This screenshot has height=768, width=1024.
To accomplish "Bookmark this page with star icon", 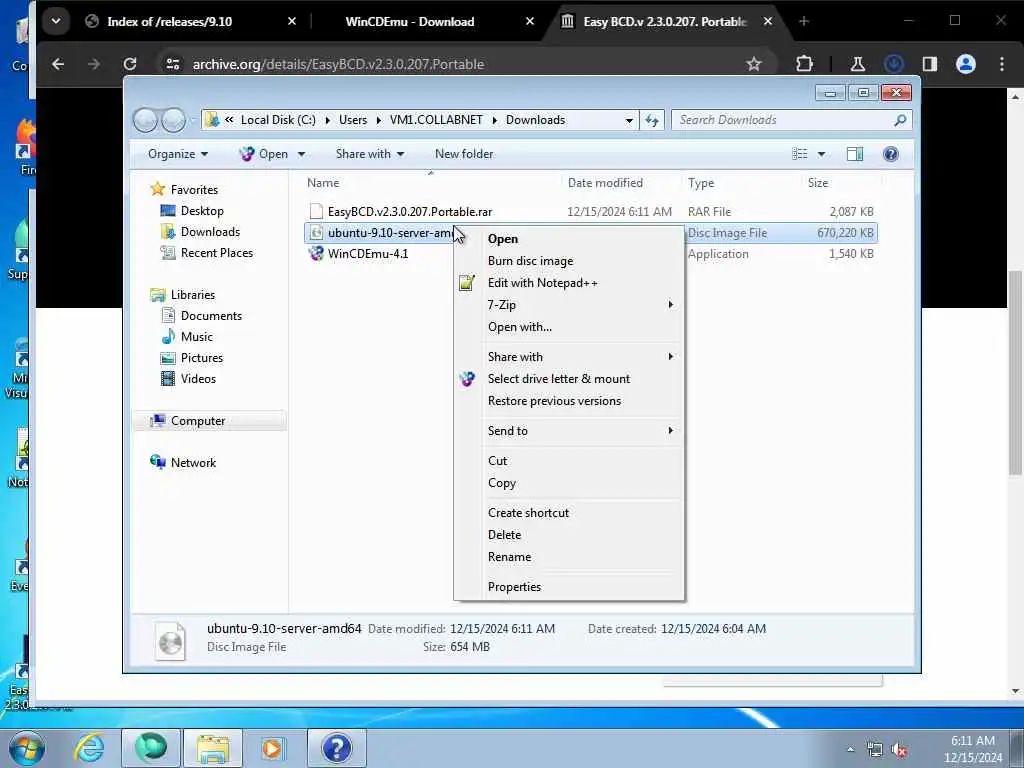I will (754, 64).
